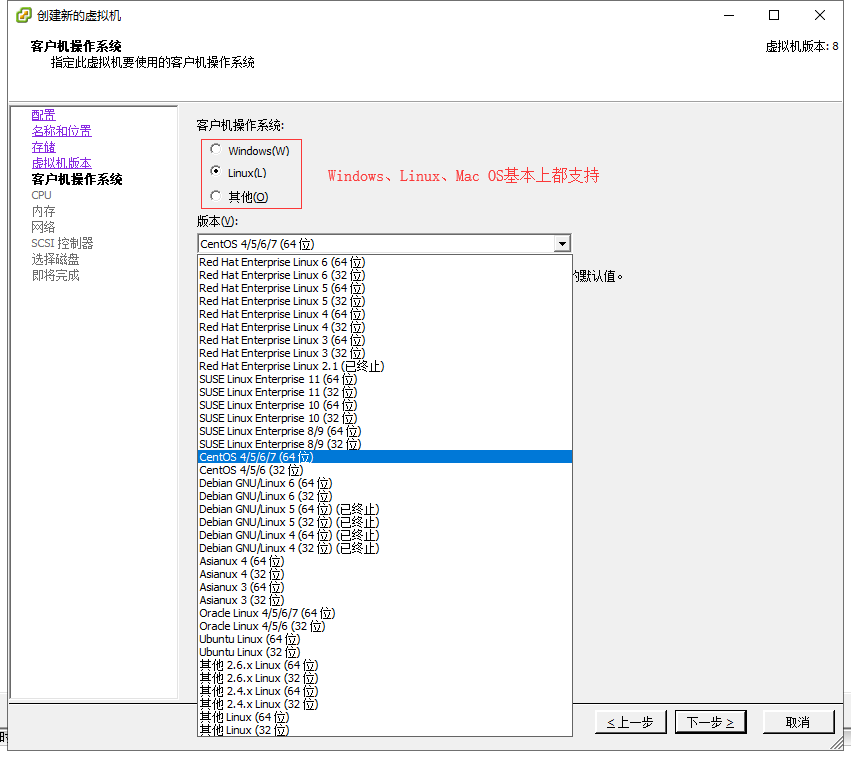Select Debian GNU/Linux 4 (32 位) (已终止)
Viewport: 851px width, 758px height.
pos(385,549)
